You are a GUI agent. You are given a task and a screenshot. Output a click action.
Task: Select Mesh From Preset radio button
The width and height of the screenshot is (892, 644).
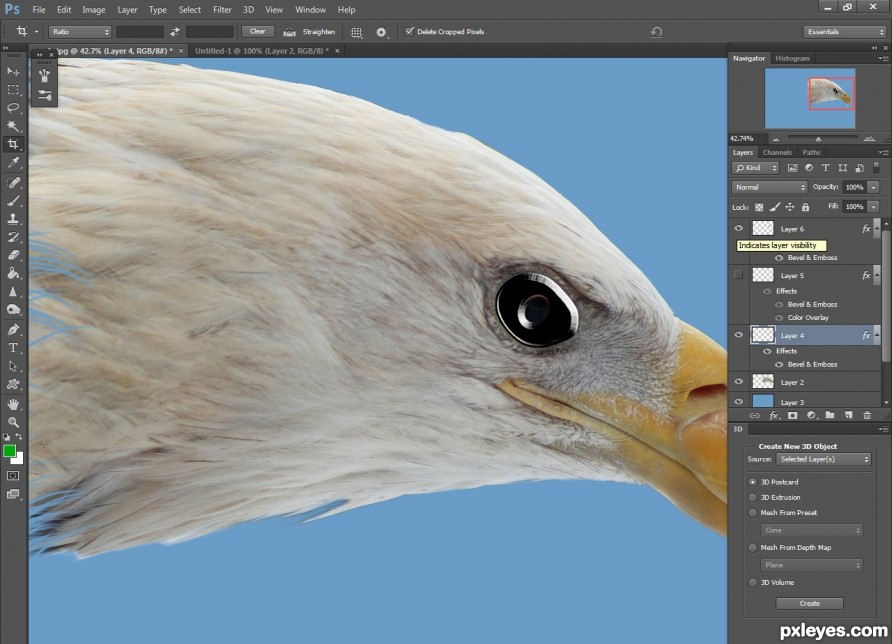pos(753,513)
